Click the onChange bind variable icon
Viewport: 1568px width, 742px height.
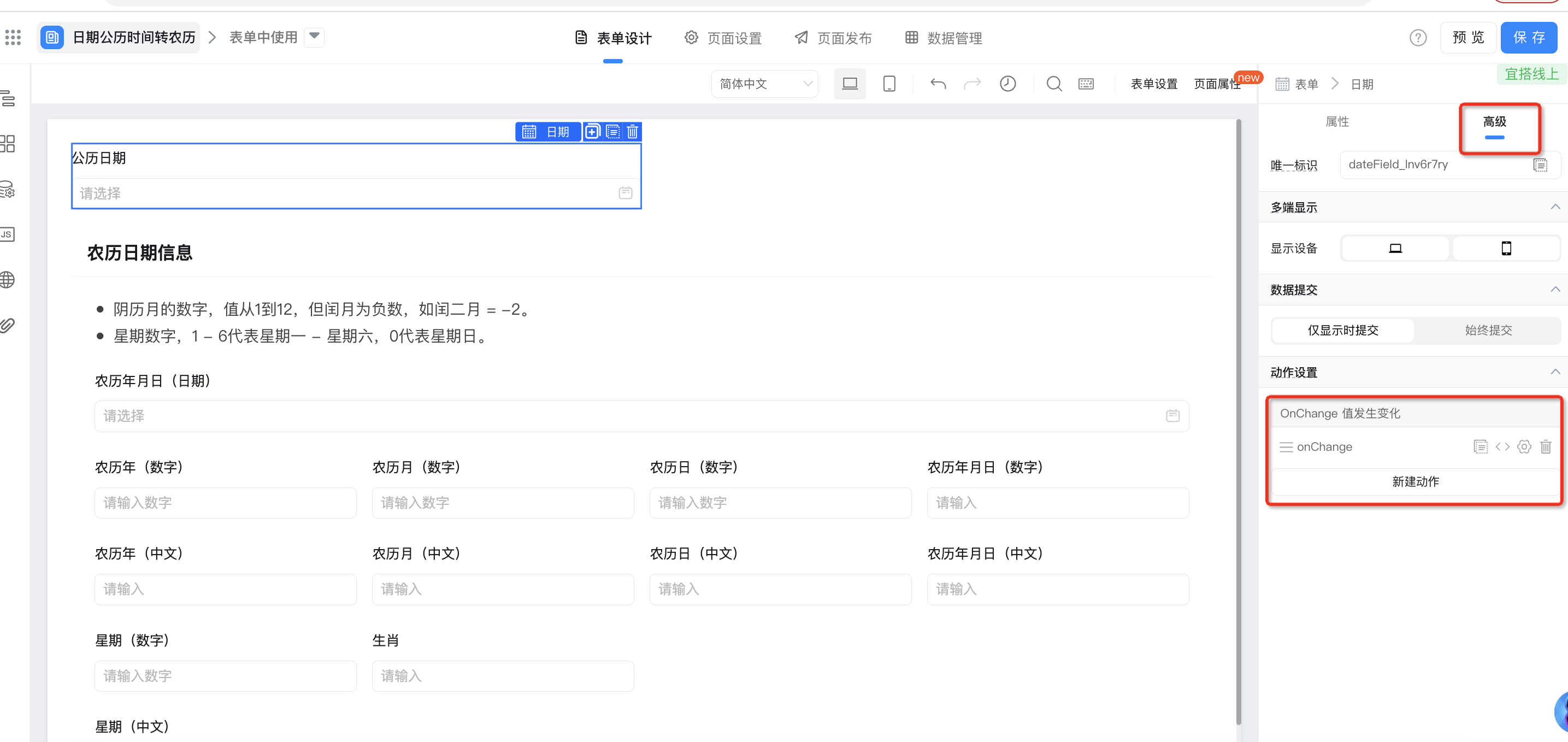pyautogui.click(x=1481, y=447)
